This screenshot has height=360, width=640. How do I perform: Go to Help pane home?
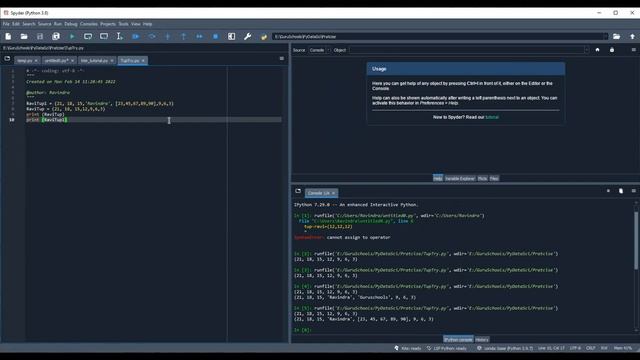click(x=598, y=50)
